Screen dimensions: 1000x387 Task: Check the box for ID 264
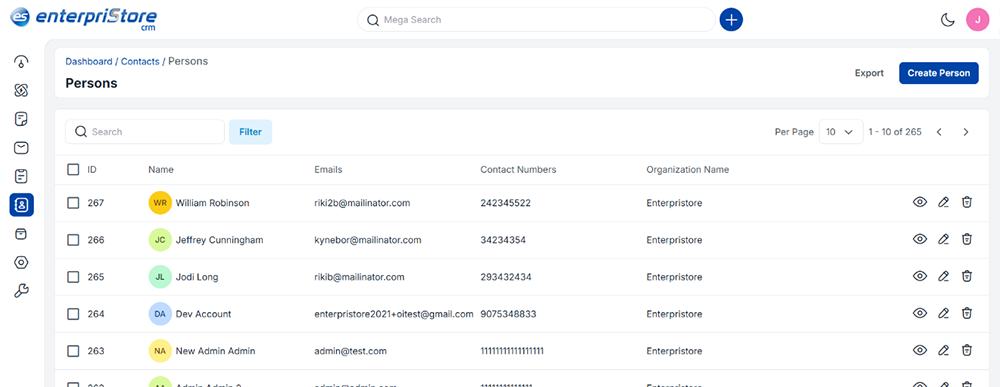[x=73, y=314]
